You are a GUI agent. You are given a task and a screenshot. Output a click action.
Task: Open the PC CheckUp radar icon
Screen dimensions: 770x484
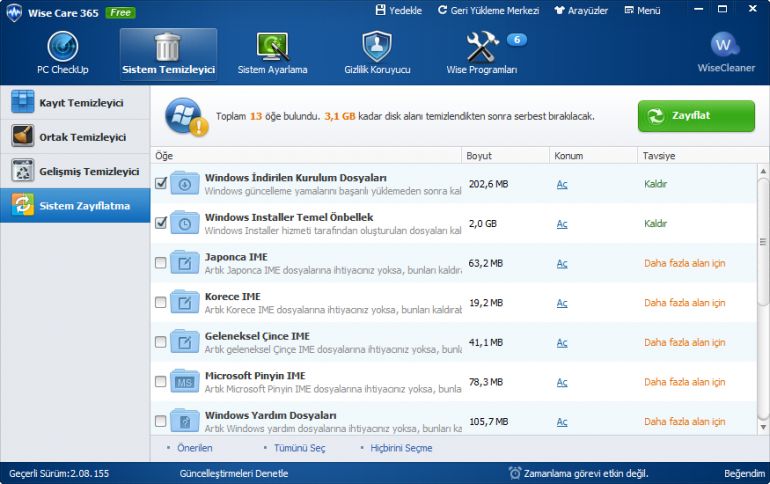click(63, 47)
